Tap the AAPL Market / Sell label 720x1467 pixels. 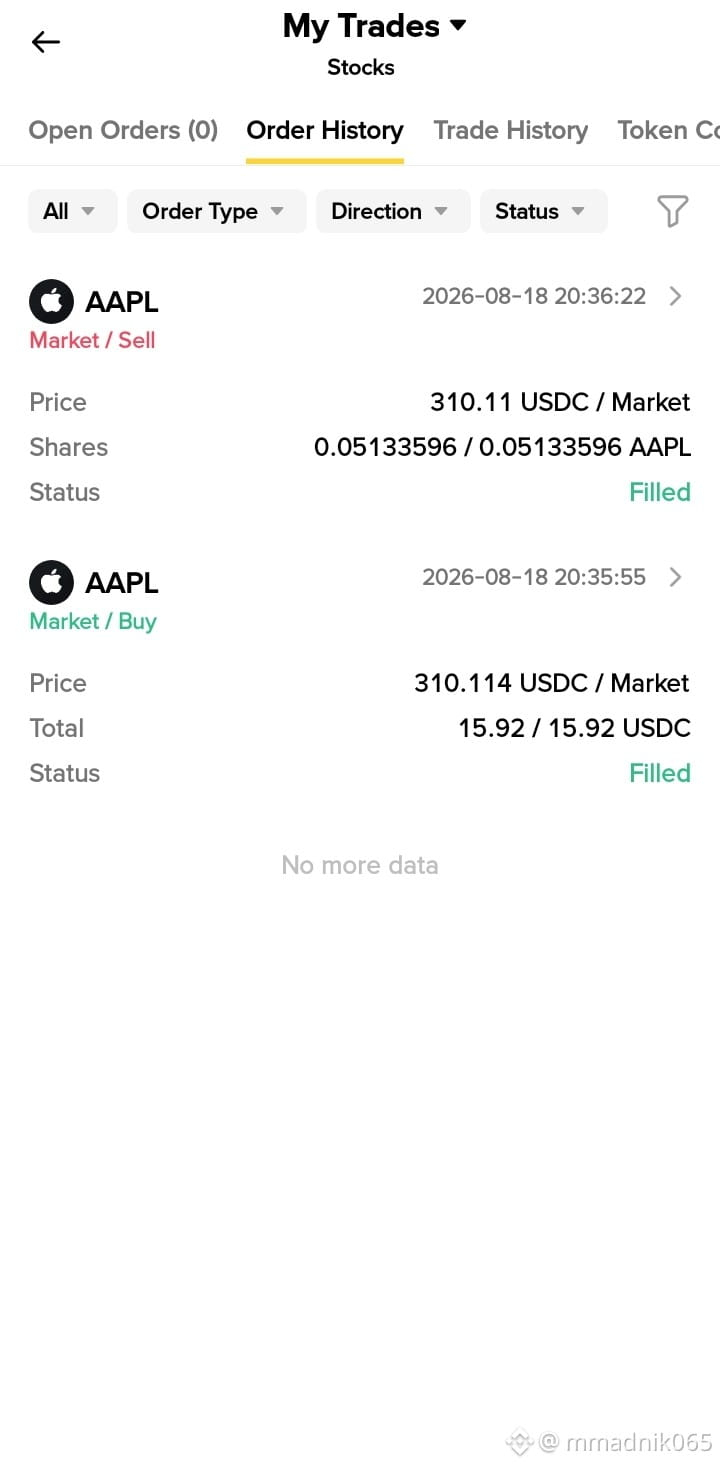[92, 340]
